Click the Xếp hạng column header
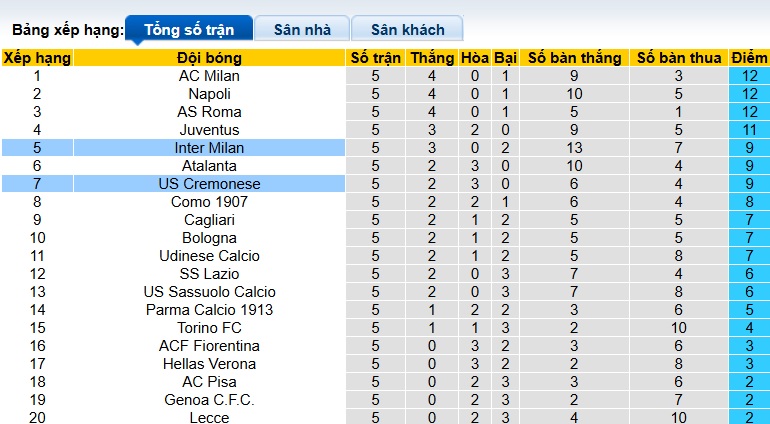This screenshot has width=770, height=424. [x=37, y=58]
